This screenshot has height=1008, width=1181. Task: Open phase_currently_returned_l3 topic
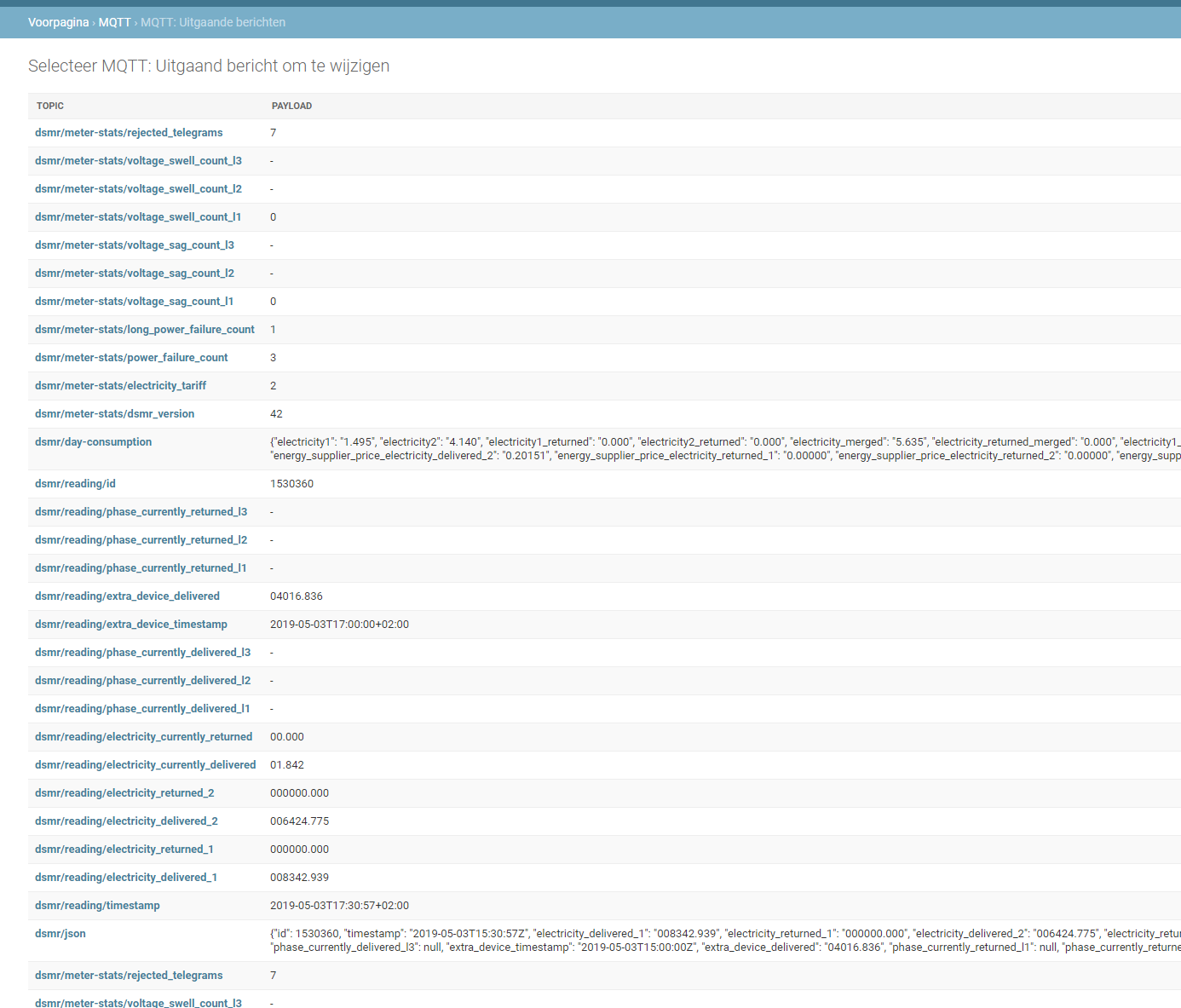coord(141,512)
